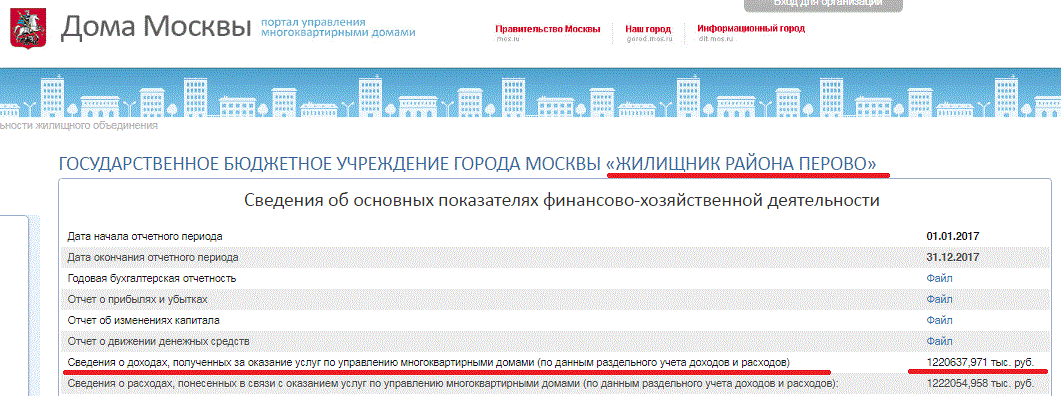Click the жилищного объединения breadcrumb
Image resolution: width=1061 pixels, height=396 pixels.
79,125
